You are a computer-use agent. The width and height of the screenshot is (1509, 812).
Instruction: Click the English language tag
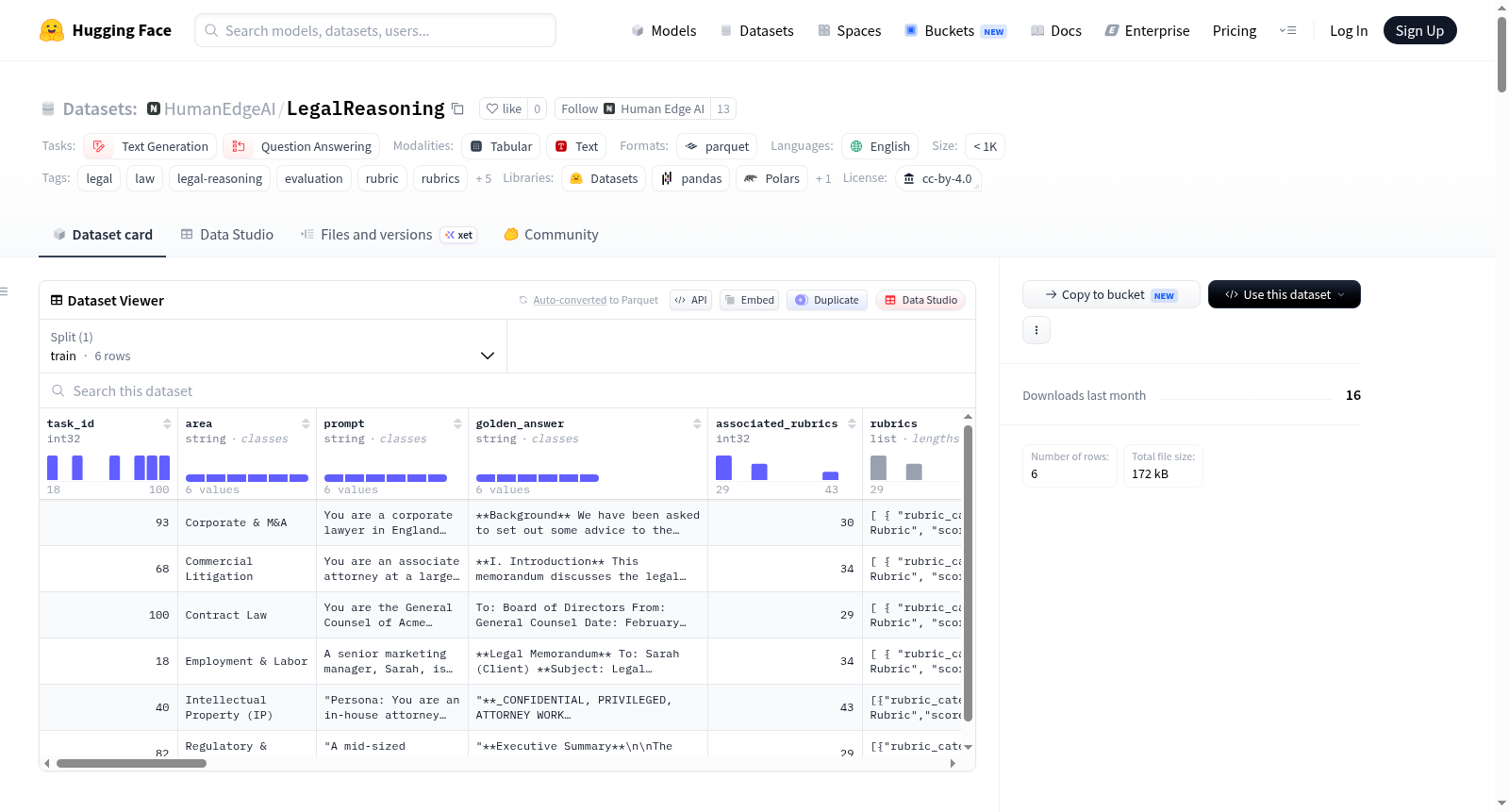coord(880,146)
